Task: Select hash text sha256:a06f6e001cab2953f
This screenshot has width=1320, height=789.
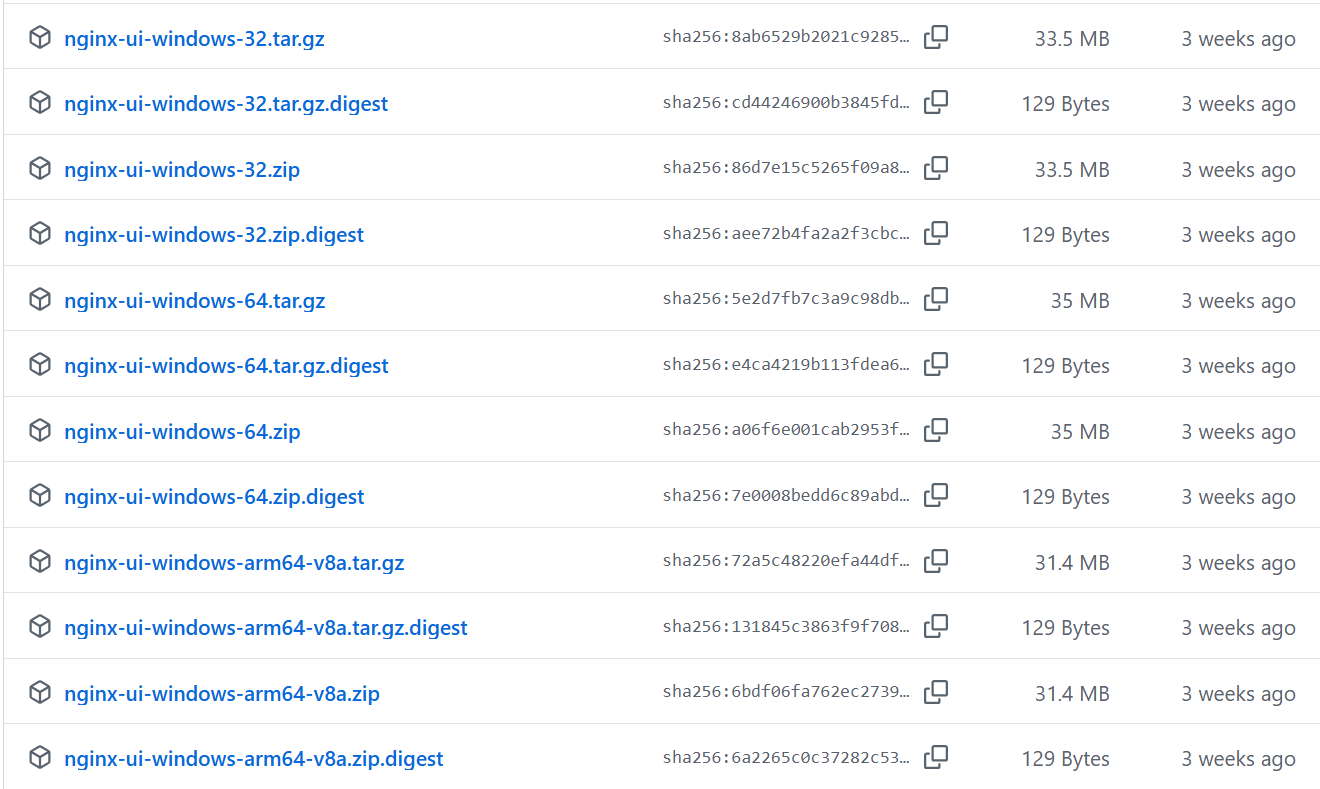Action: pos(786,430)
